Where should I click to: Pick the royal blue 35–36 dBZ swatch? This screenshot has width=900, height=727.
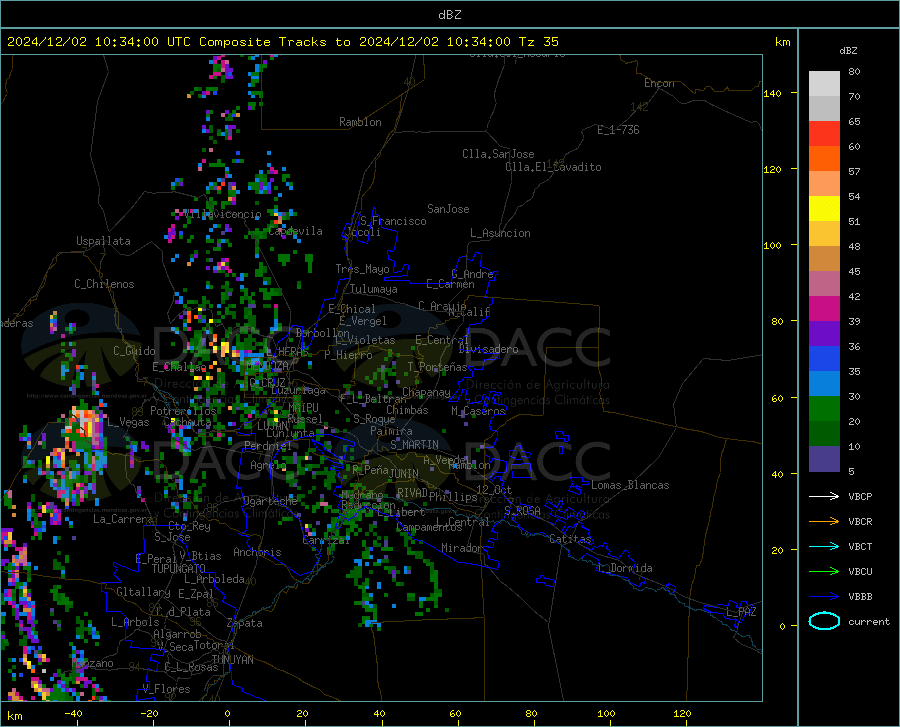[x=824, y=359]
